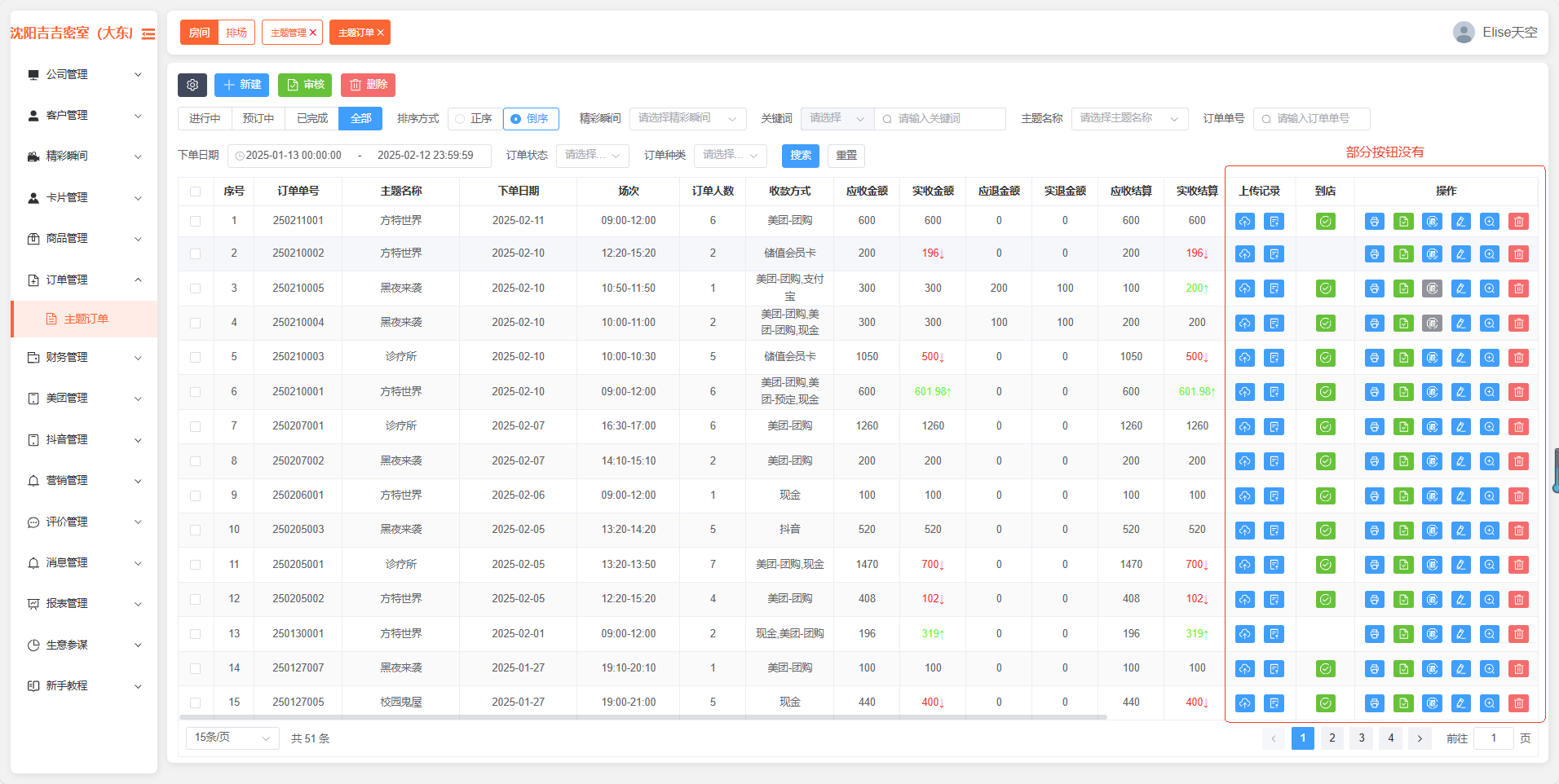Click the red 删除 toolbar button
Screen dimensions: 1559x784
tap(368, 85)
